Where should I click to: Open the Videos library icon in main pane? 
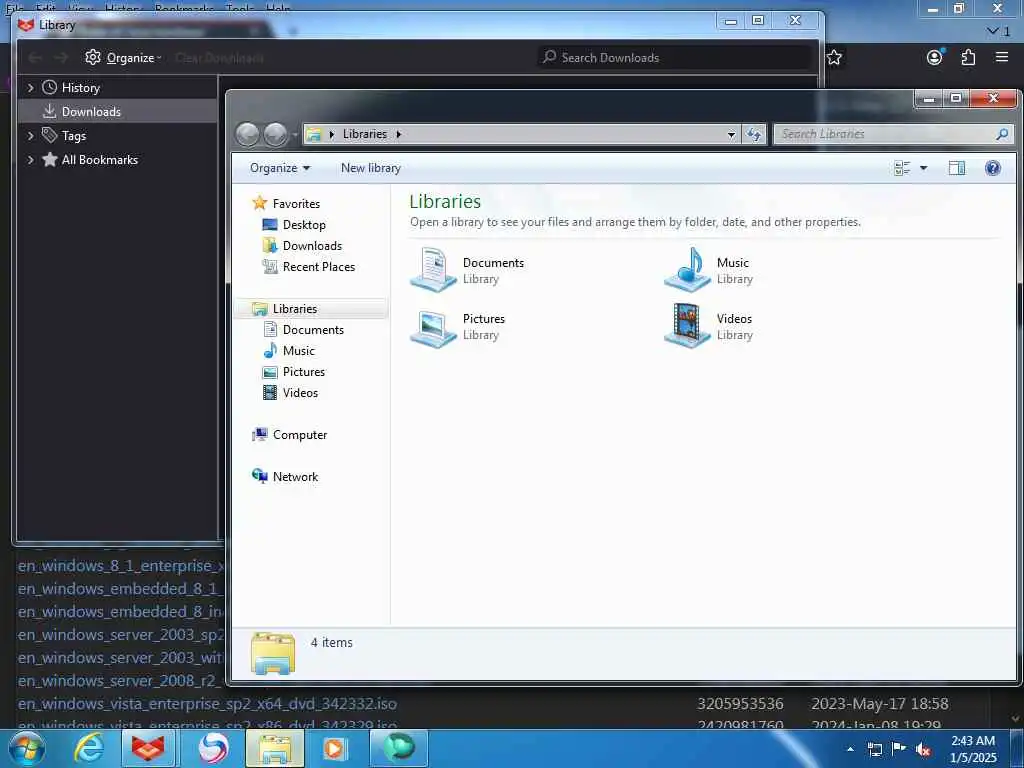[x=687, y=326]
